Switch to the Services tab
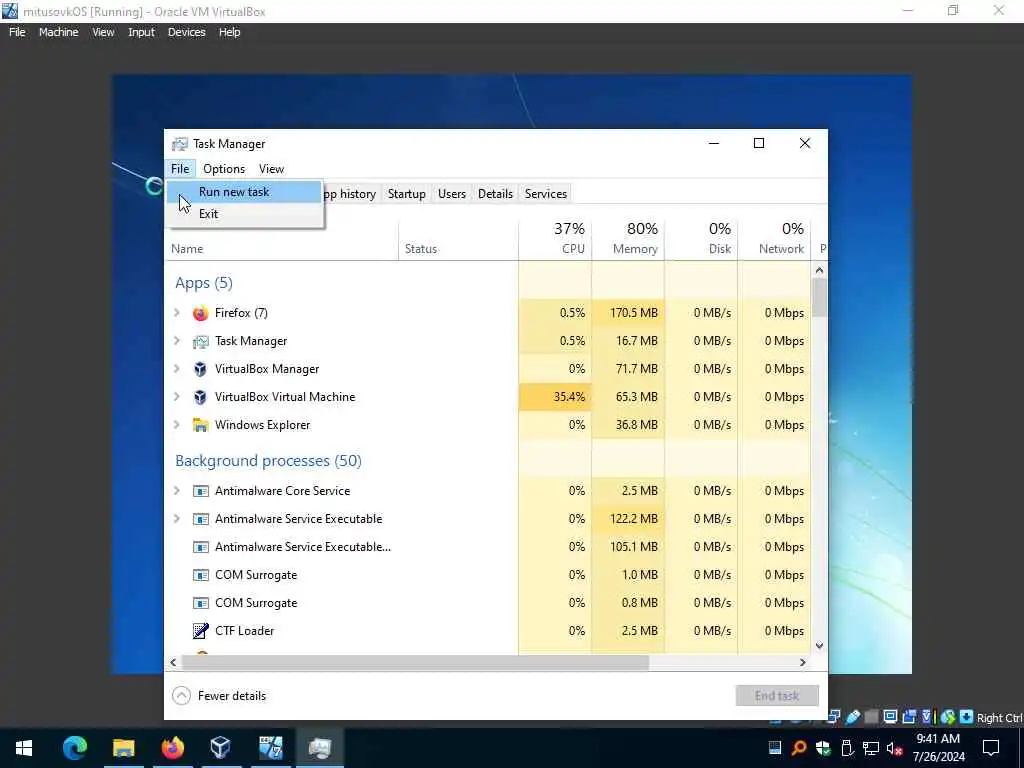 click(545, 194)
